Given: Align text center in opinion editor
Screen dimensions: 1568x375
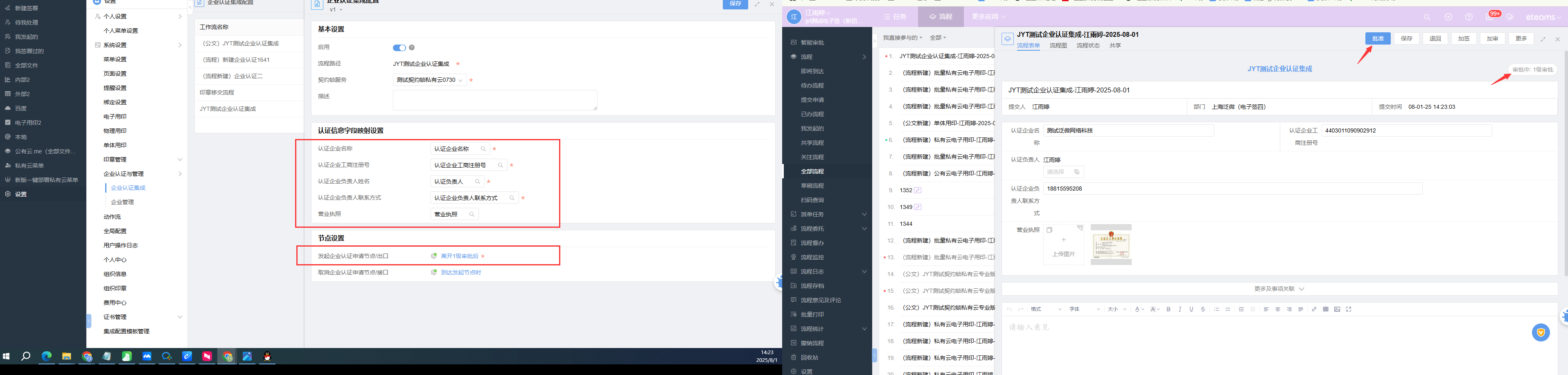Looking at the screenshot, I should coord(1278,309).
